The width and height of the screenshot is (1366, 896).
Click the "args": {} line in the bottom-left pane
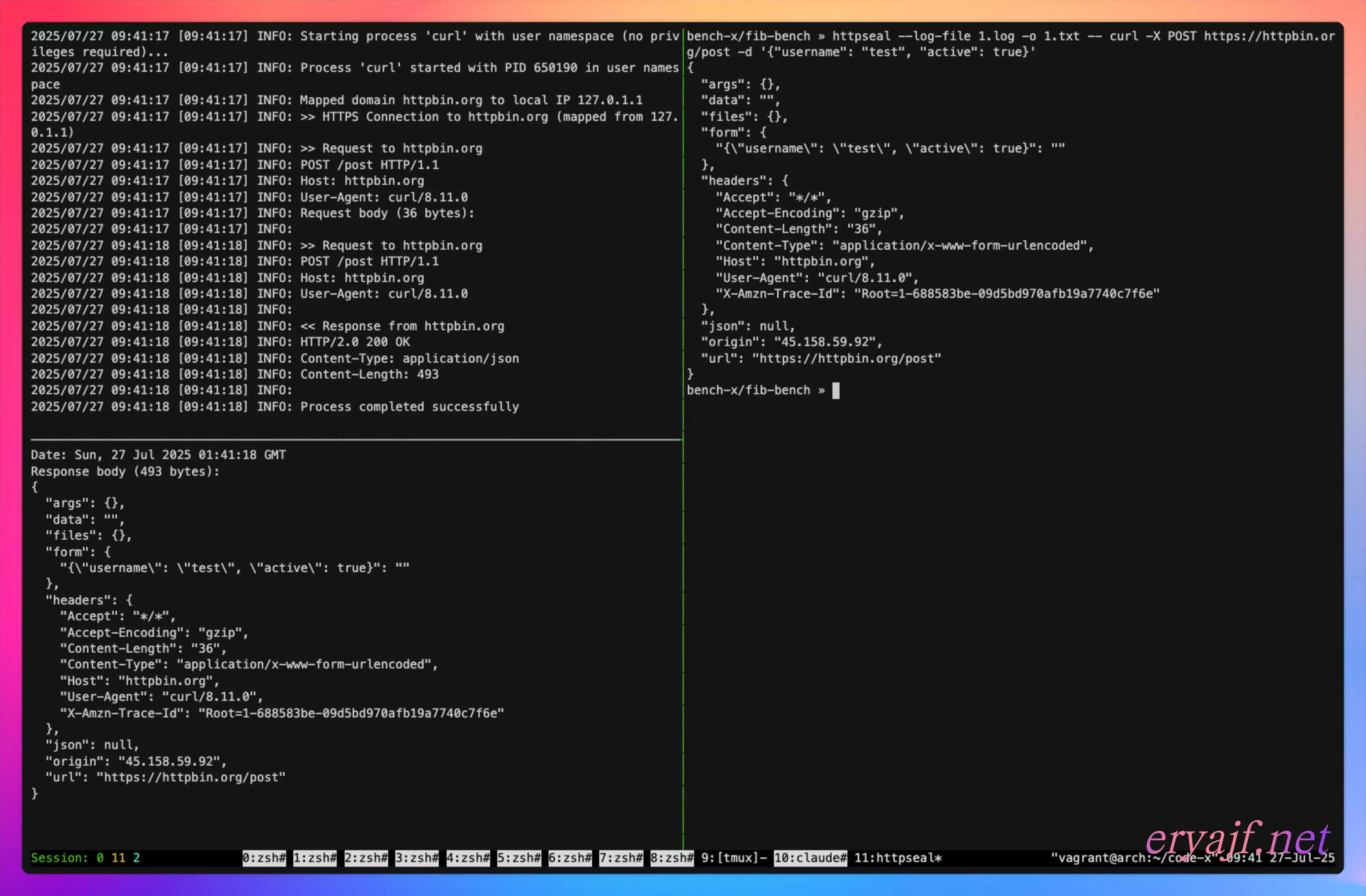85,503
